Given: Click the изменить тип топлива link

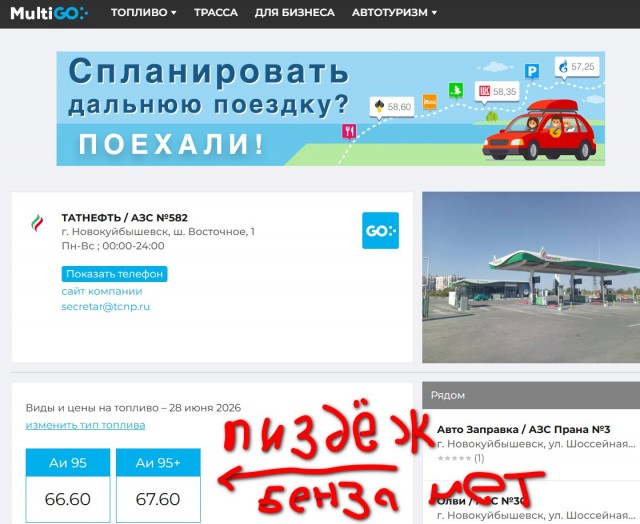Looking at the screenshot, I should point(85,425).
